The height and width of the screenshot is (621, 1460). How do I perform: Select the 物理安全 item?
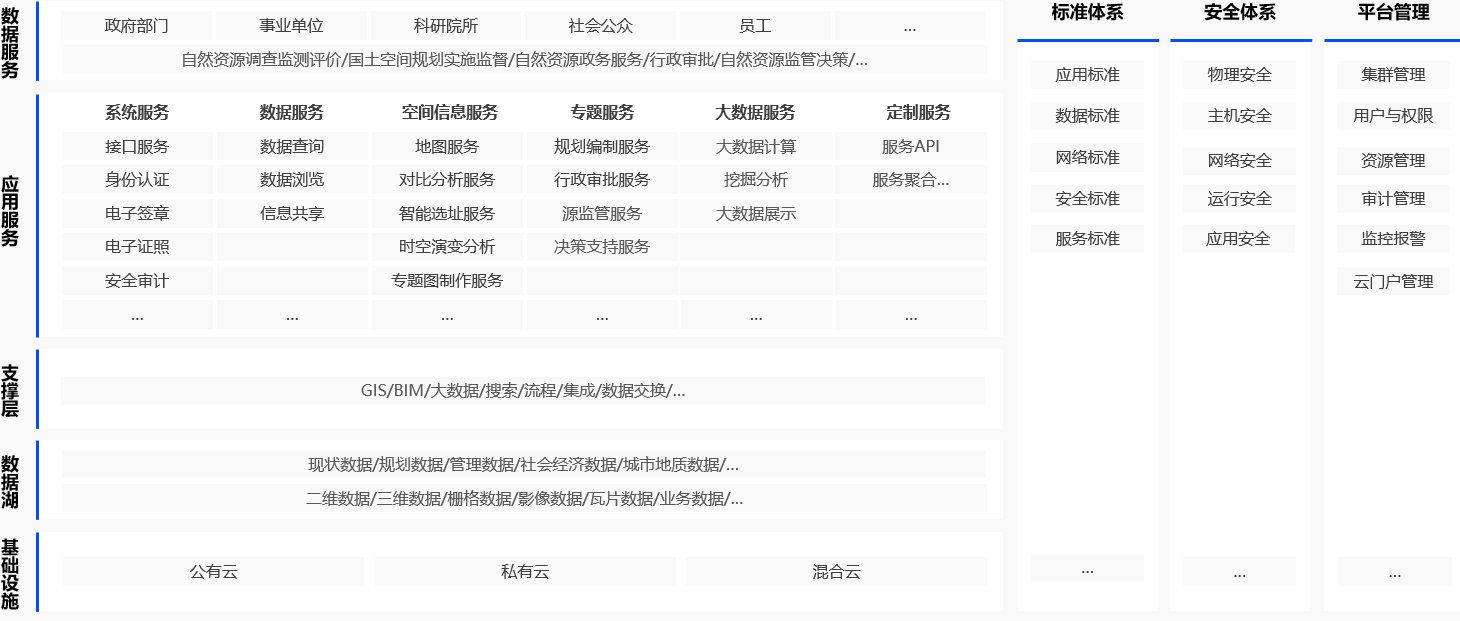point(1239,75)
